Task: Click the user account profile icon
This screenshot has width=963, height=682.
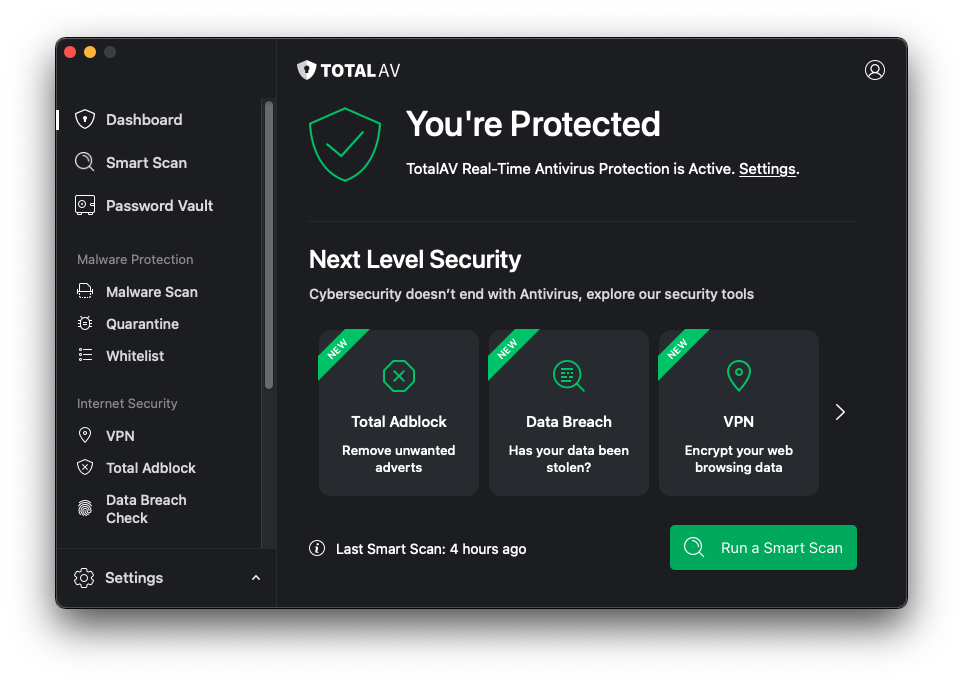Action: point(875,70)
